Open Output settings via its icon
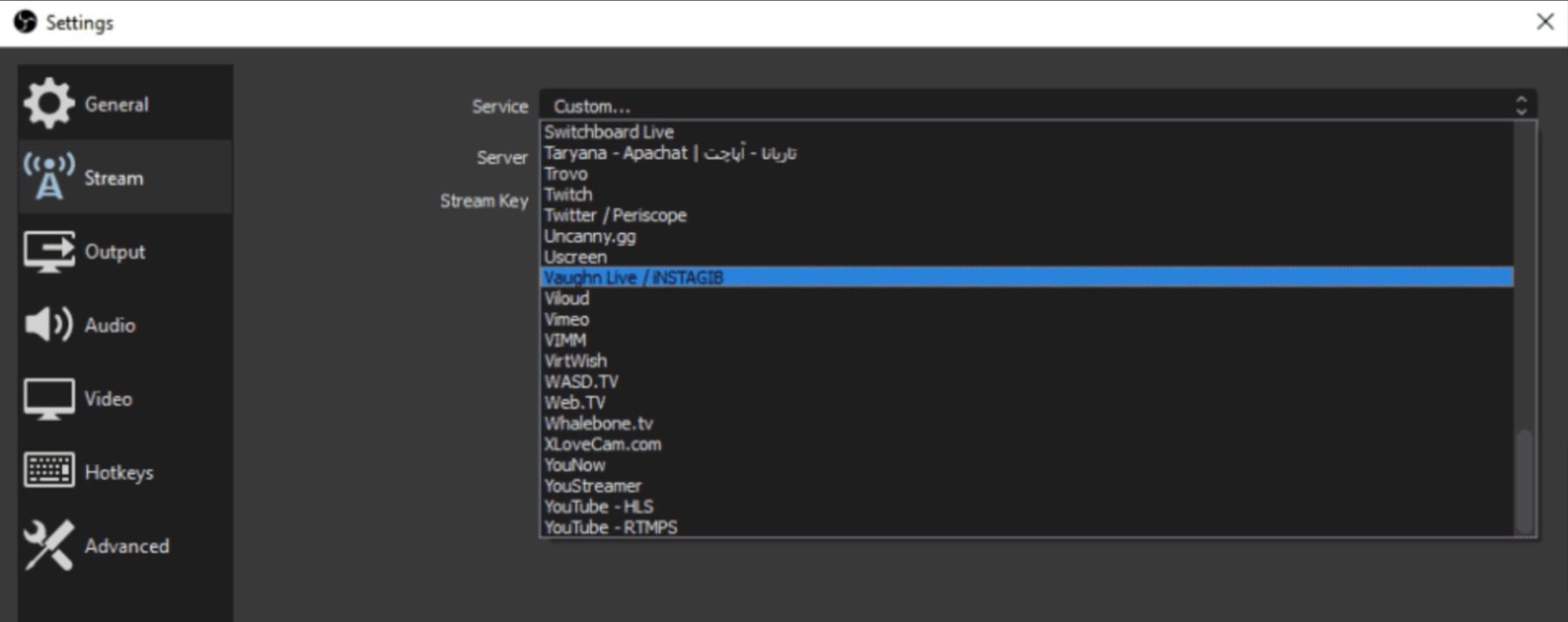Image resolution: width=1568 pixels, height=622 pixels. (49, 251)
